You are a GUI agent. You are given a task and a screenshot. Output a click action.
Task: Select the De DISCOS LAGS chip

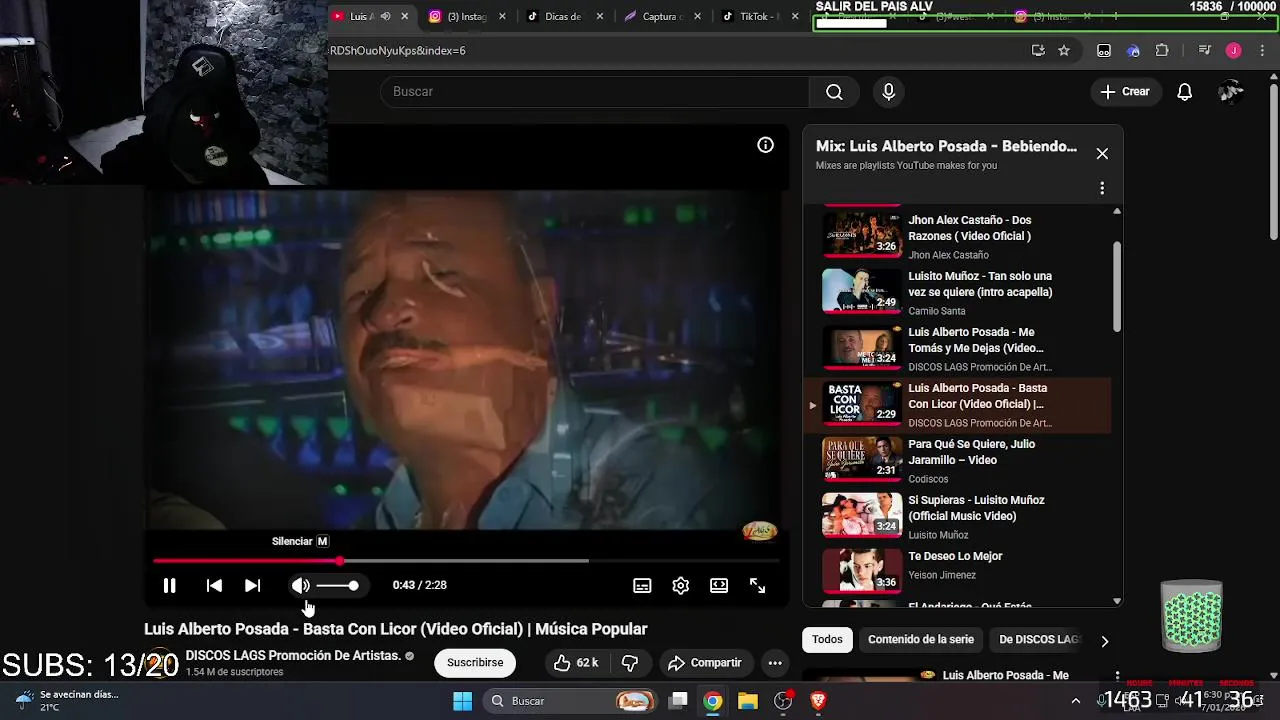coord(1038,640)
